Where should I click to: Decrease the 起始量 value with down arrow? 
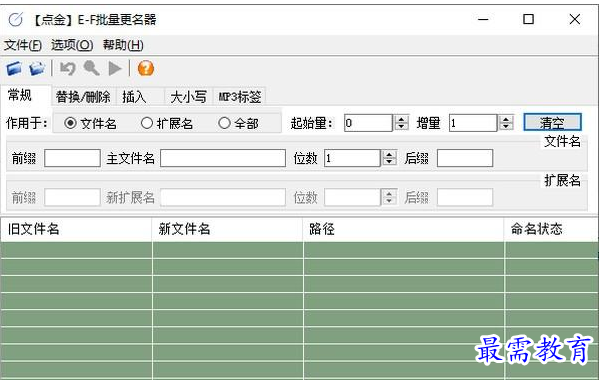401,127
